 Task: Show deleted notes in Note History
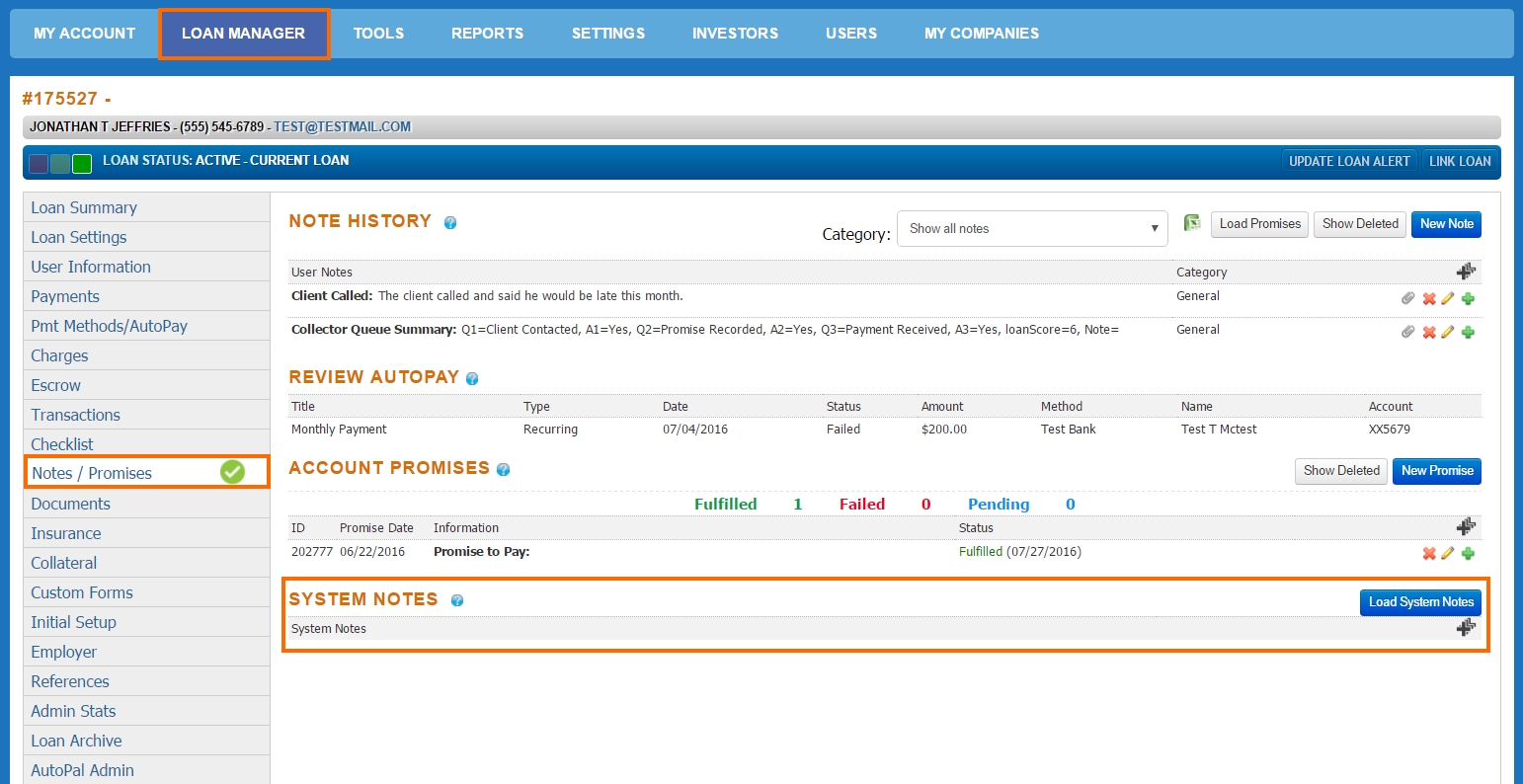(1361, 224)
